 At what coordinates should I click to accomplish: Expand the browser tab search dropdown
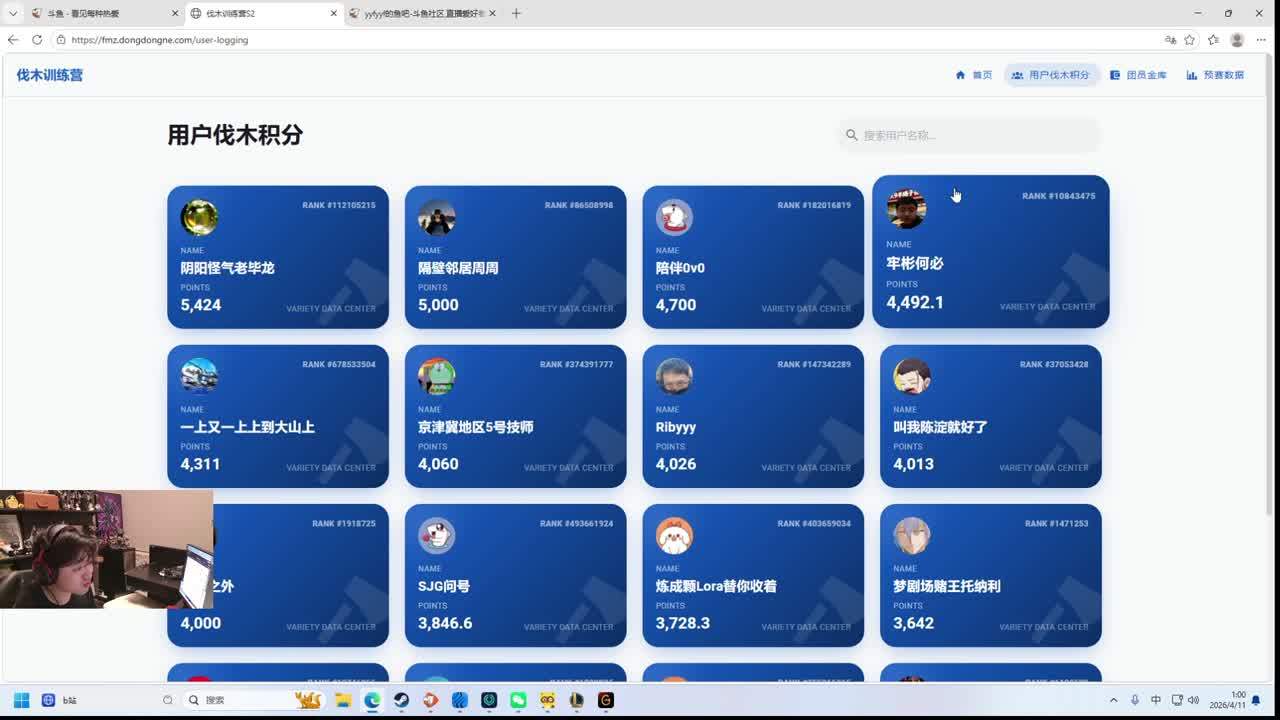[x=13, y=14]
